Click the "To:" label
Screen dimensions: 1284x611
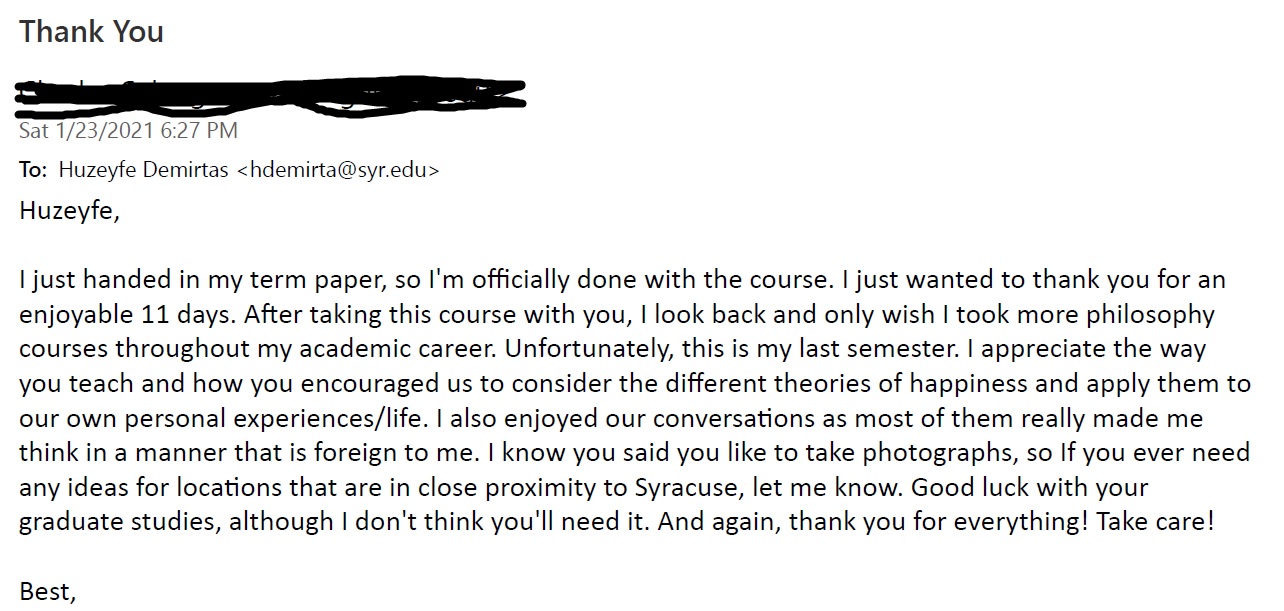tap(33, 170)
